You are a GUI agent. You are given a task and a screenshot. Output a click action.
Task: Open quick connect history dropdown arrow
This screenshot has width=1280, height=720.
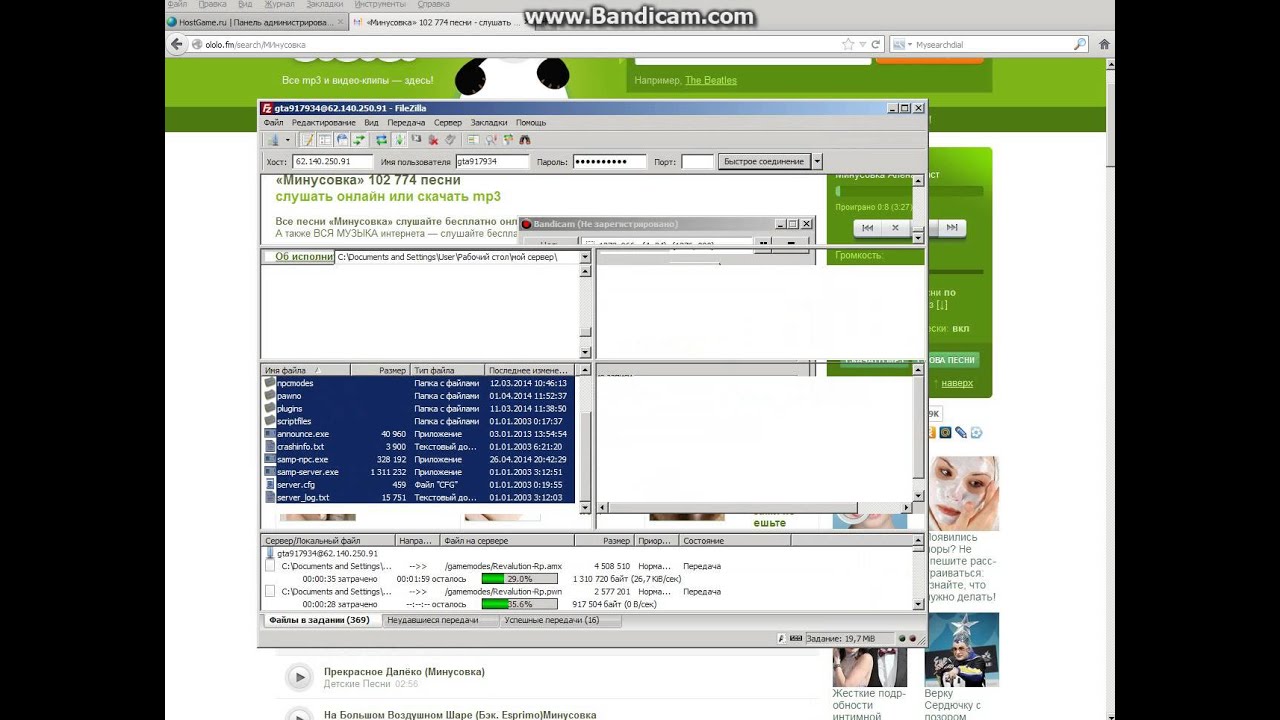pos(817,161)
